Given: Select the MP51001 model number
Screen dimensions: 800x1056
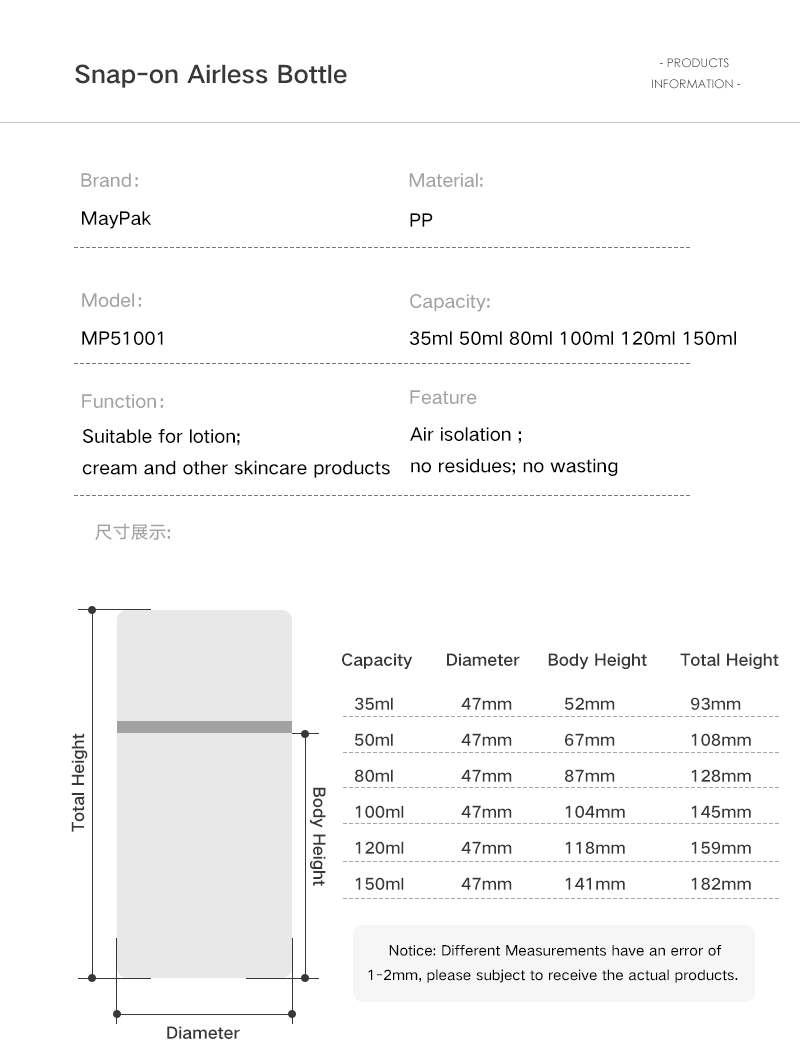Looking at the screenshot, I should (x=122, y=338).
